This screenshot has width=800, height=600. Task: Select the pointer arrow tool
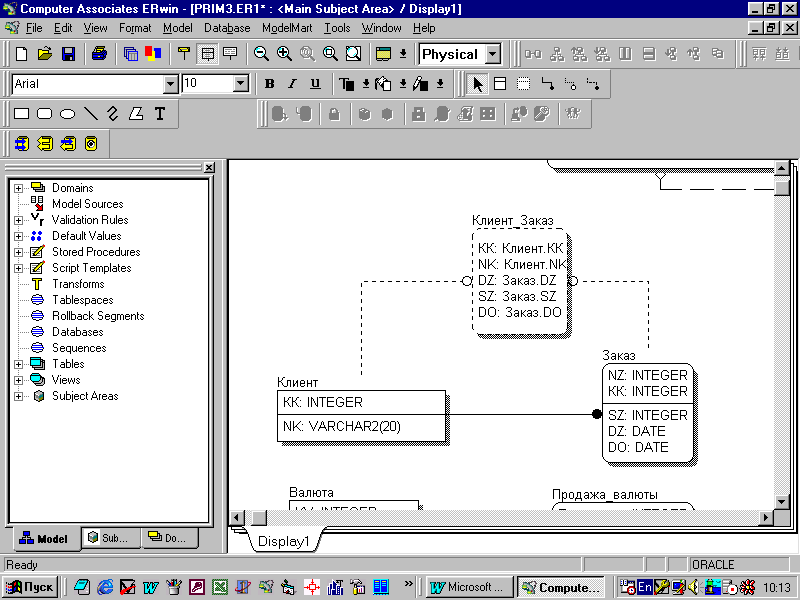[x=478, y=84]
